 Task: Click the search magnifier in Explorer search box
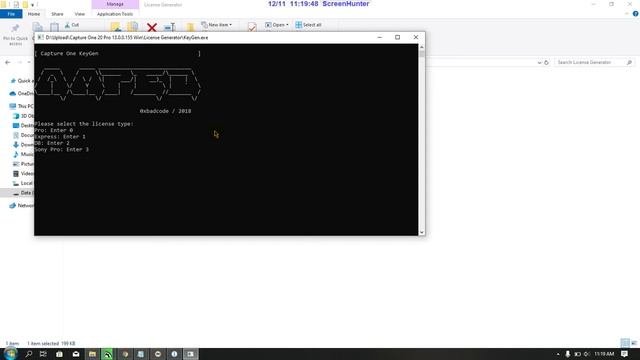[x=629, y=62]
